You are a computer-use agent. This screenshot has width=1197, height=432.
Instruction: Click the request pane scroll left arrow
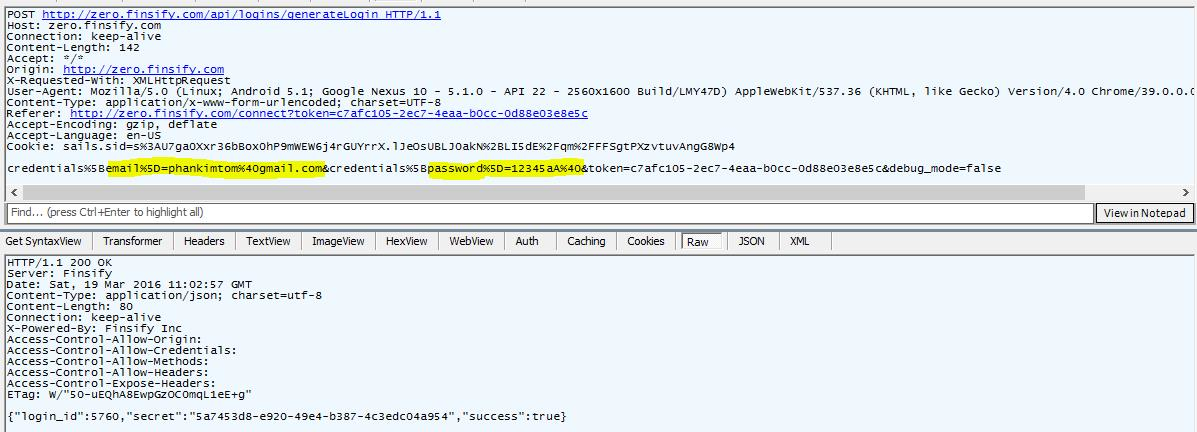(10, 192)
